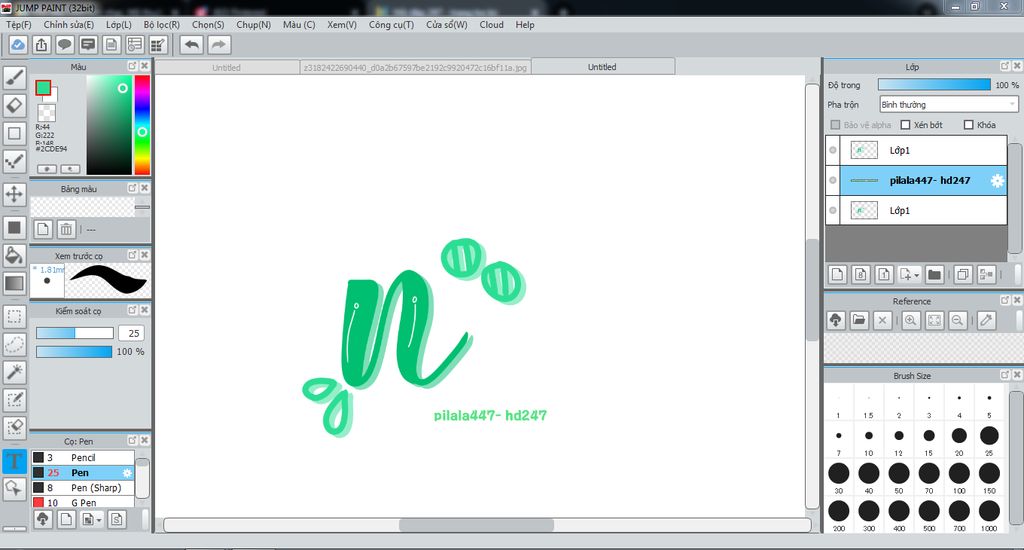The height and width of the screenshot is (550, 1024).
Task: Toggle visibility of bottom Lớp1 layer
Action: pyautogui.click(x=833, y=210)
